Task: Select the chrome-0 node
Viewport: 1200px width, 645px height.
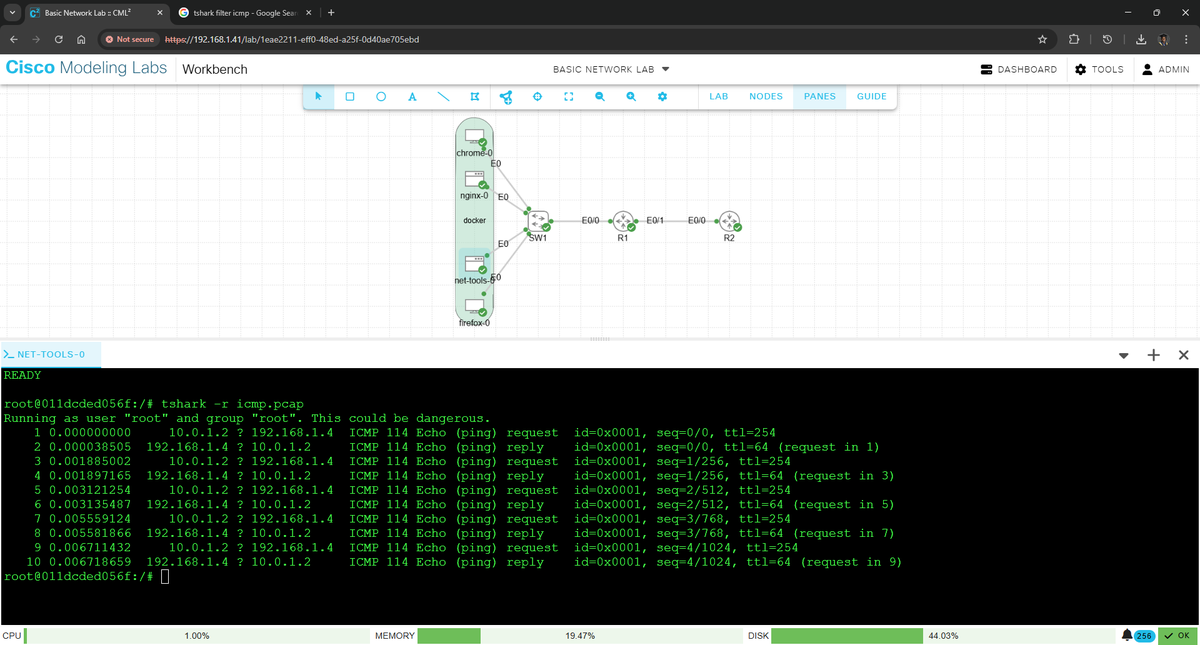Action: pyautogui.click(x=474, y=138)
